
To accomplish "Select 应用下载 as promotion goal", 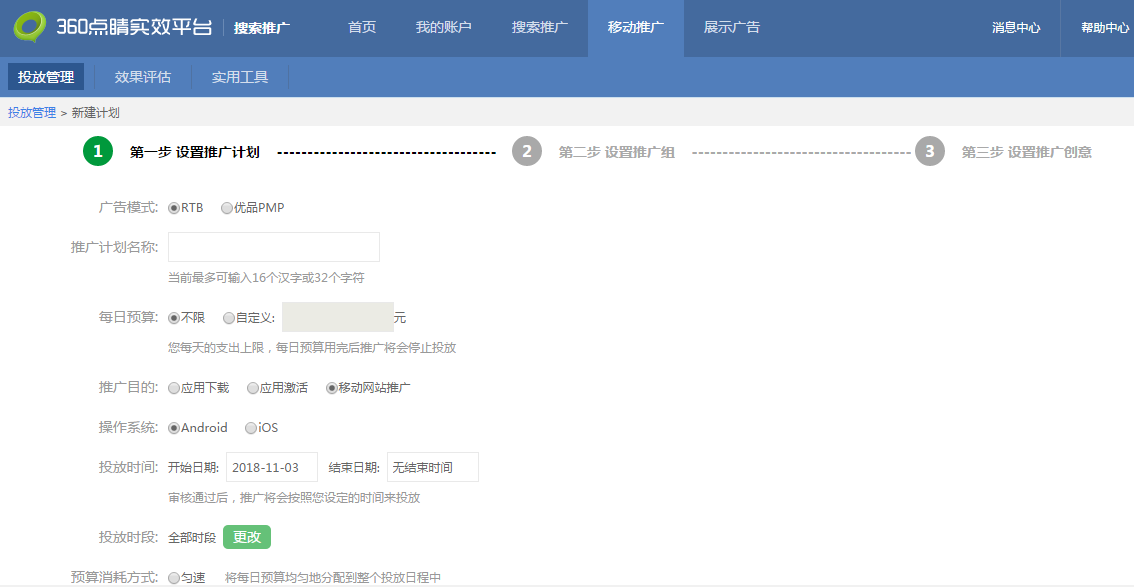I will tap(174, 388).
